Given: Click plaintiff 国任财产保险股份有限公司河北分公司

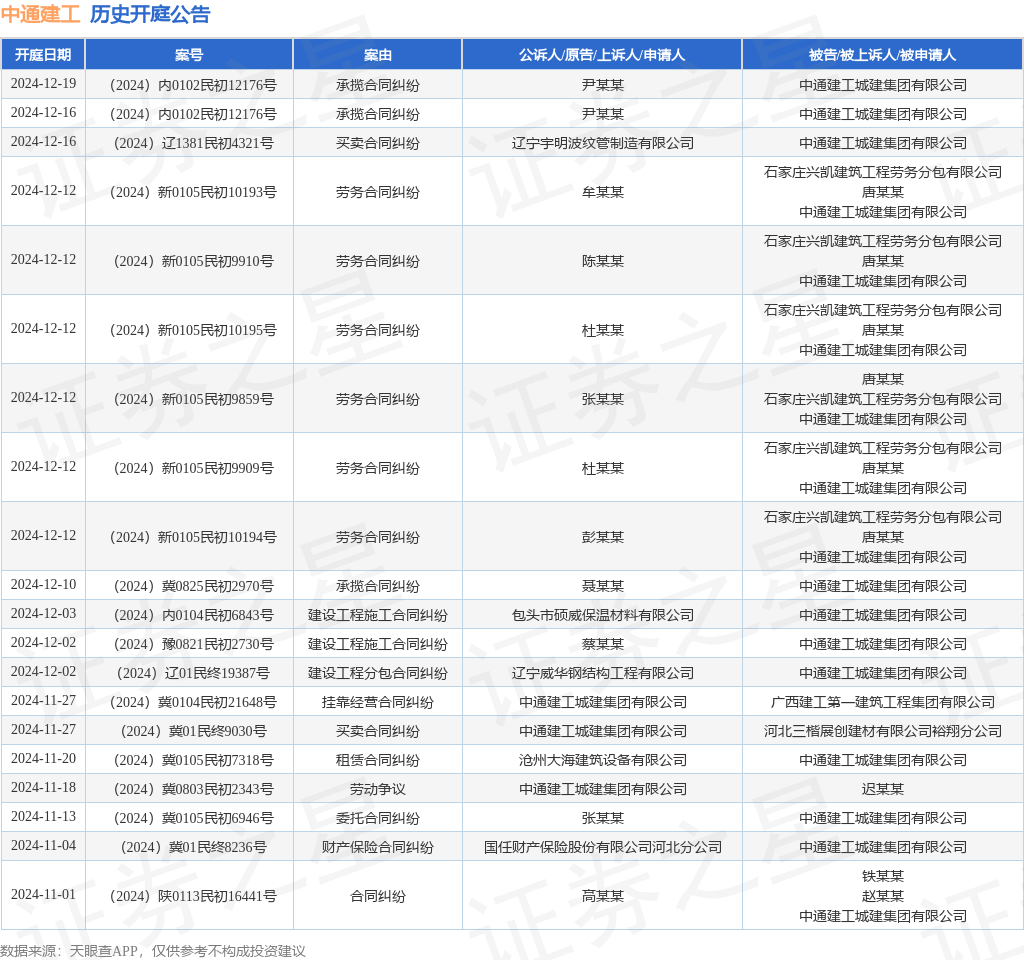Looking at the screenshot, I should coord(602,848).
